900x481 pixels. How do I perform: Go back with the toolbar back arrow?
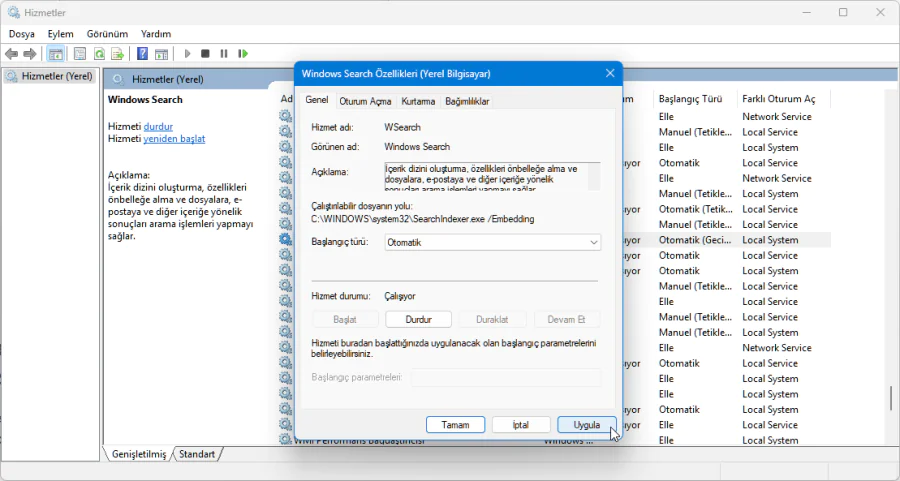11,54
